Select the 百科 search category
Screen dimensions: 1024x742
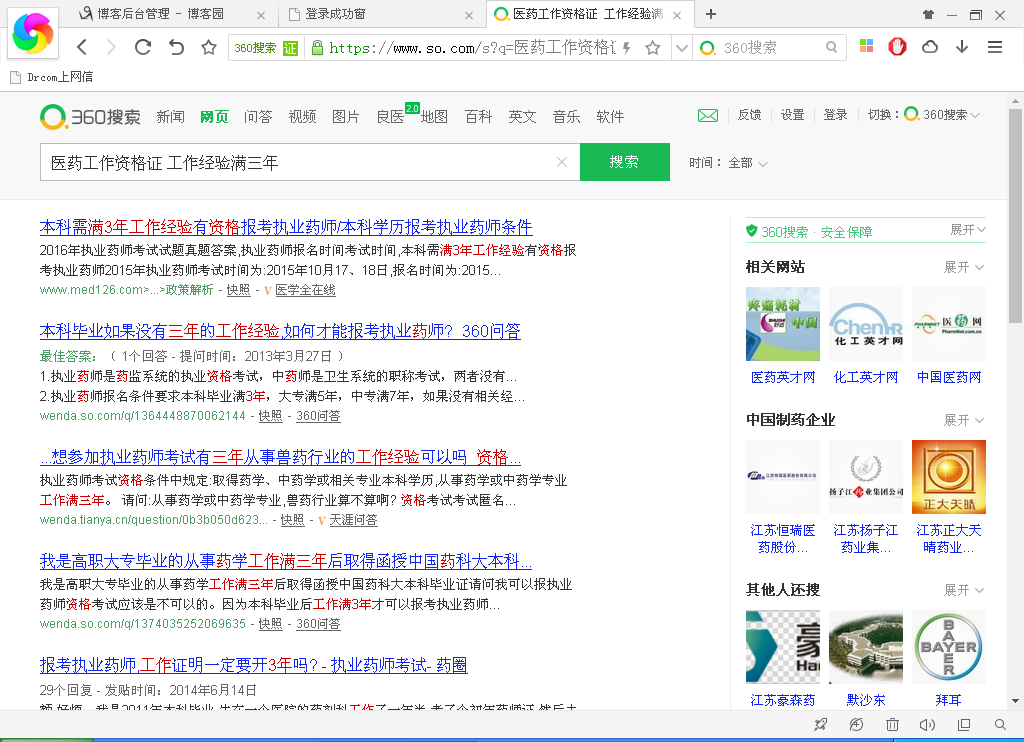(478, 117)
